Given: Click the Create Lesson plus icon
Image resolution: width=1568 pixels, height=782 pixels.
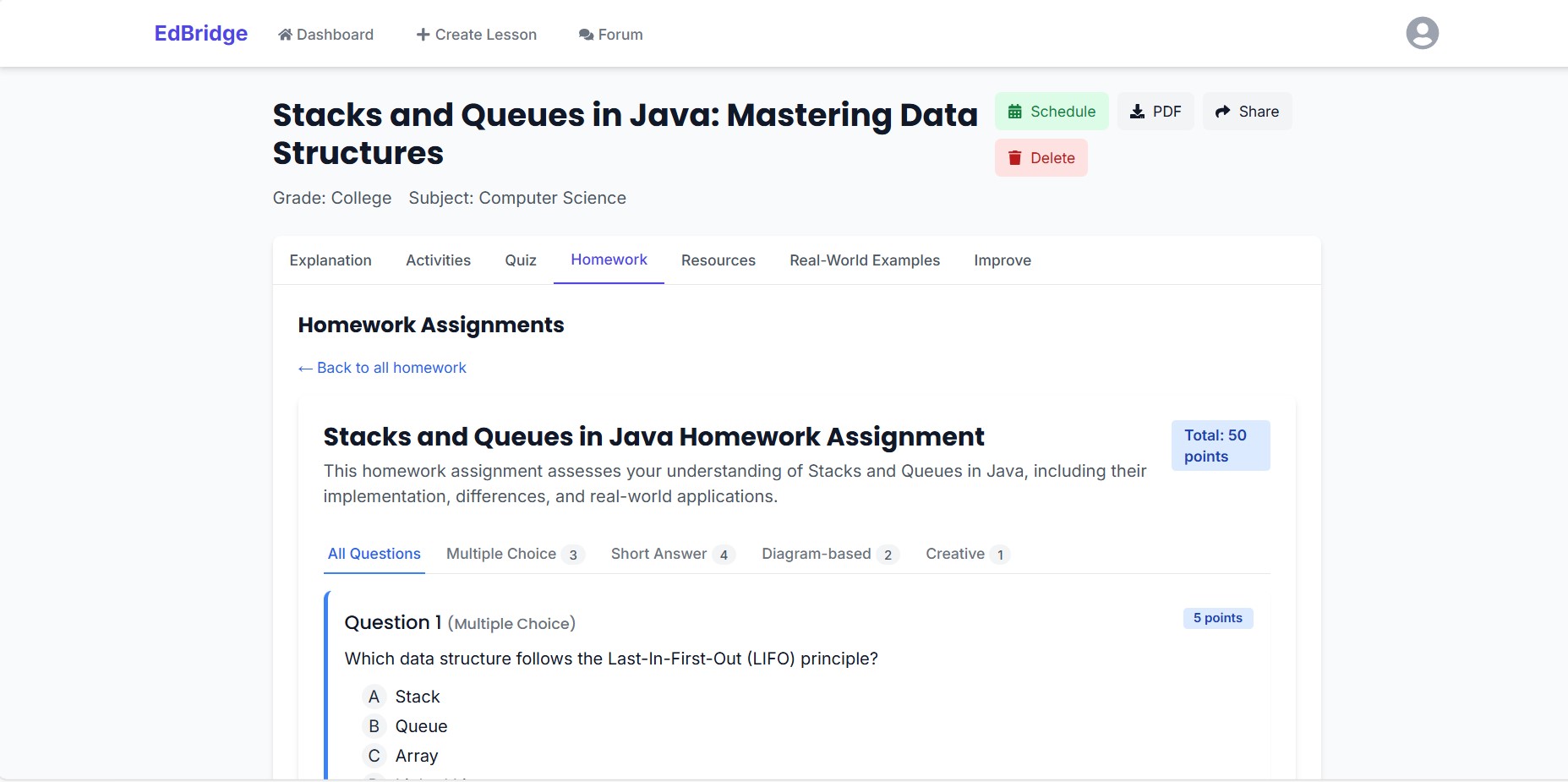Looking at the screenshot, I should pyautogui.click(x=423, y=35).
